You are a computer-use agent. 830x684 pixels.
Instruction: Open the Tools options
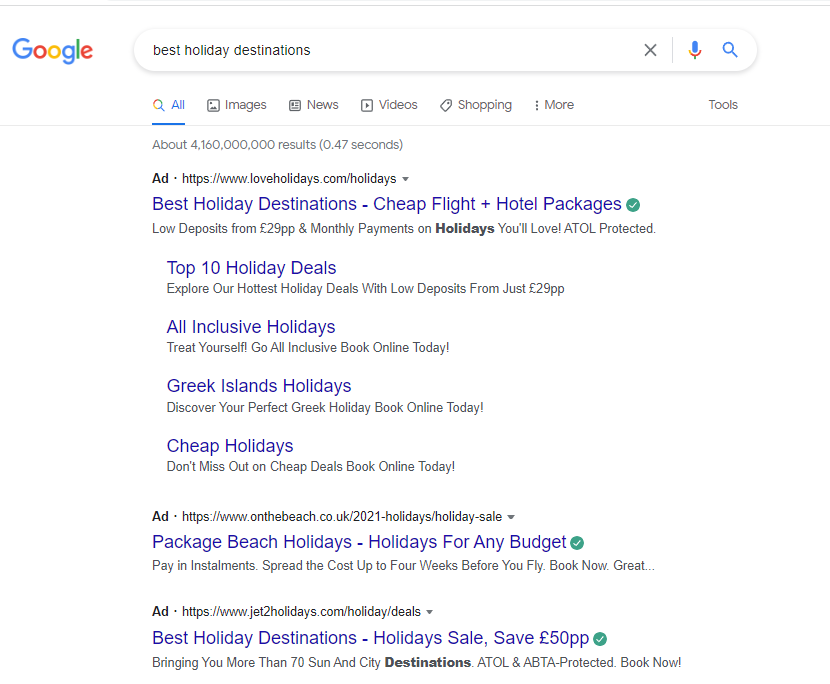pos(723,105)
